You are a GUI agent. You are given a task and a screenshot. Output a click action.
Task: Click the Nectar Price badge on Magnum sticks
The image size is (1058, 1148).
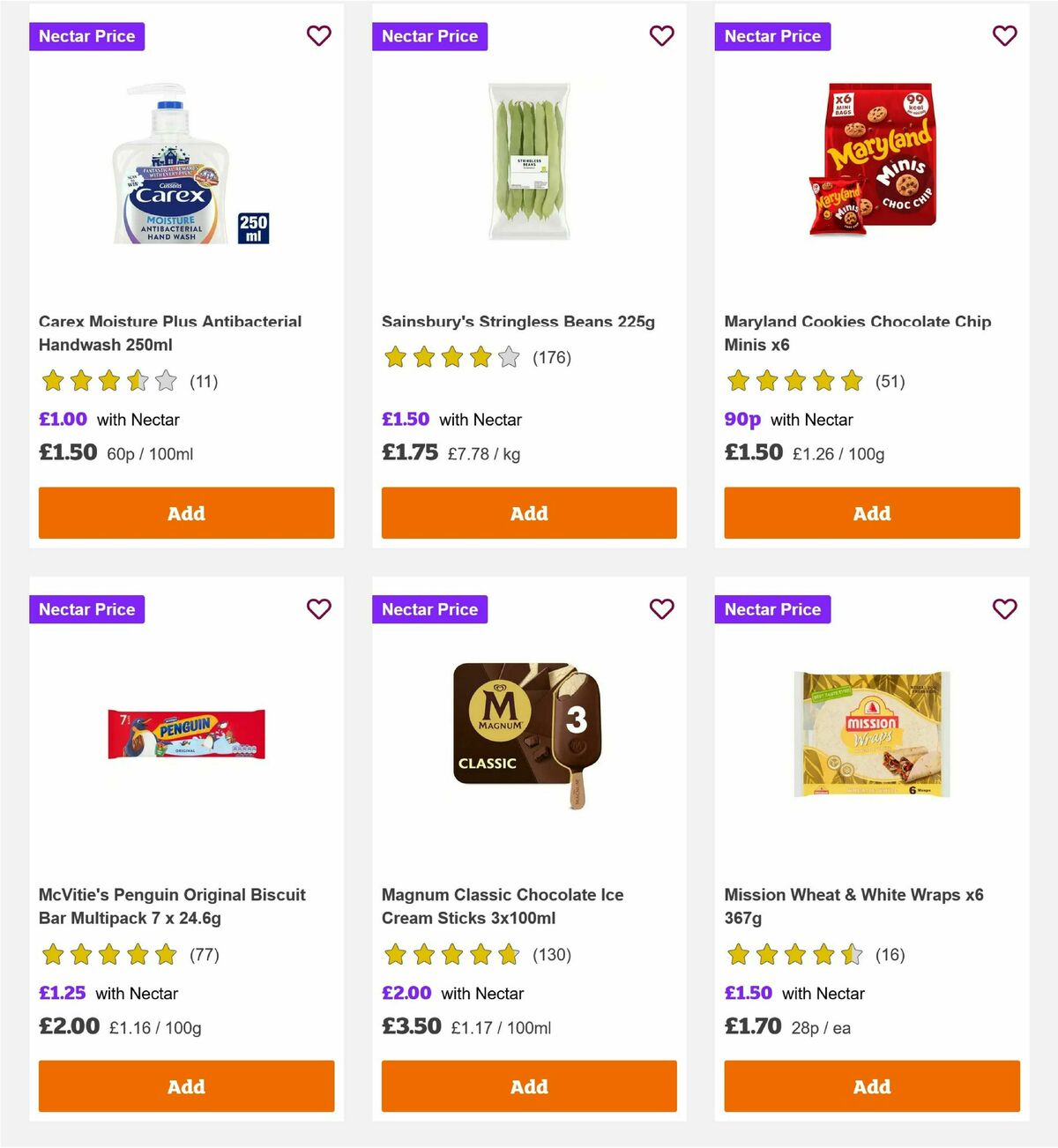[429, 609]
